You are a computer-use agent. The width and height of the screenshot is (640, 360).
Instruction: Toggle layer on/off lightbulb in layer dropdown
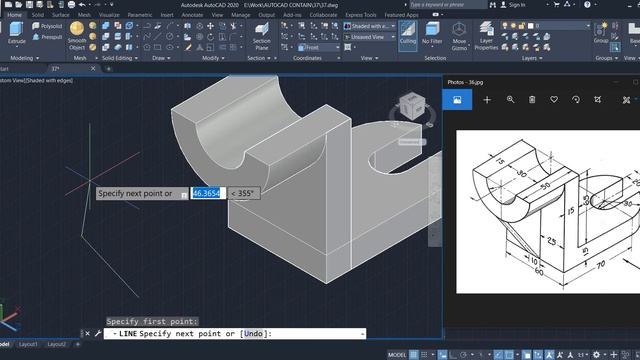[505, 26]
